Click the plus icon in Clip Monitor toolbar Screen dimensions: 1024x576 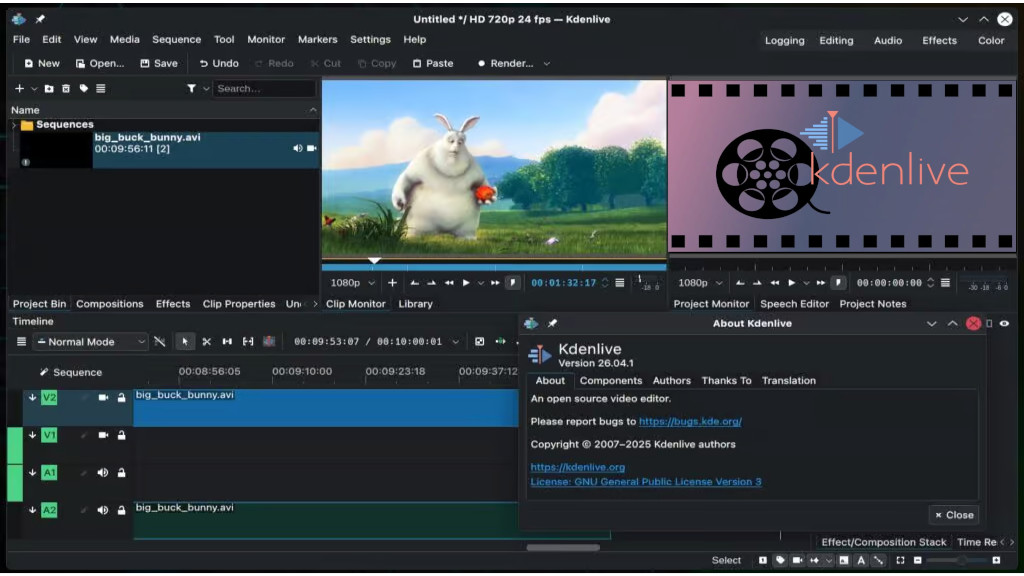(x=392, y=283)
